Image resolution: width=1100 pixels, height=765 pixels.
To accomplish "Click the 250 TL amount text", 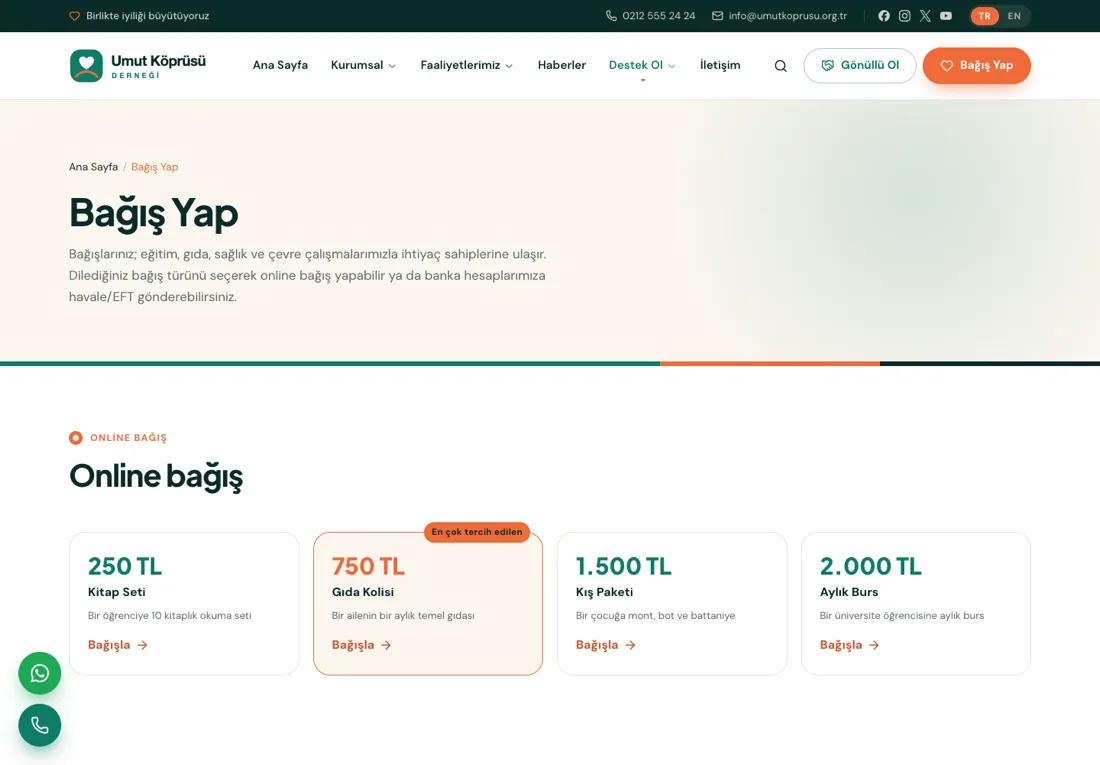I will point(125,566).
